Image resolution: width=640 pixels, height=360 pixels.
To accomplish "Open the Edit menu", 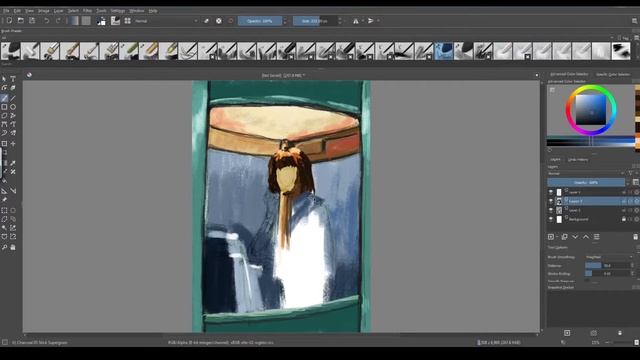I will tap(17, 11).
